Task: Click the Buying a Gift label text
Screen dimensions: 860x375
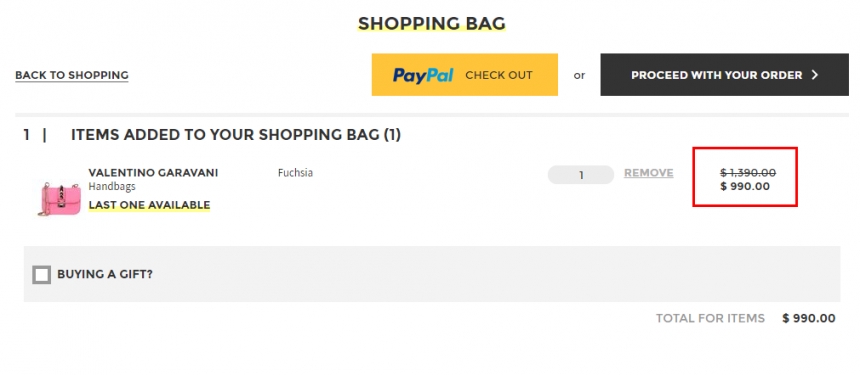Action: tap(105, 274)
